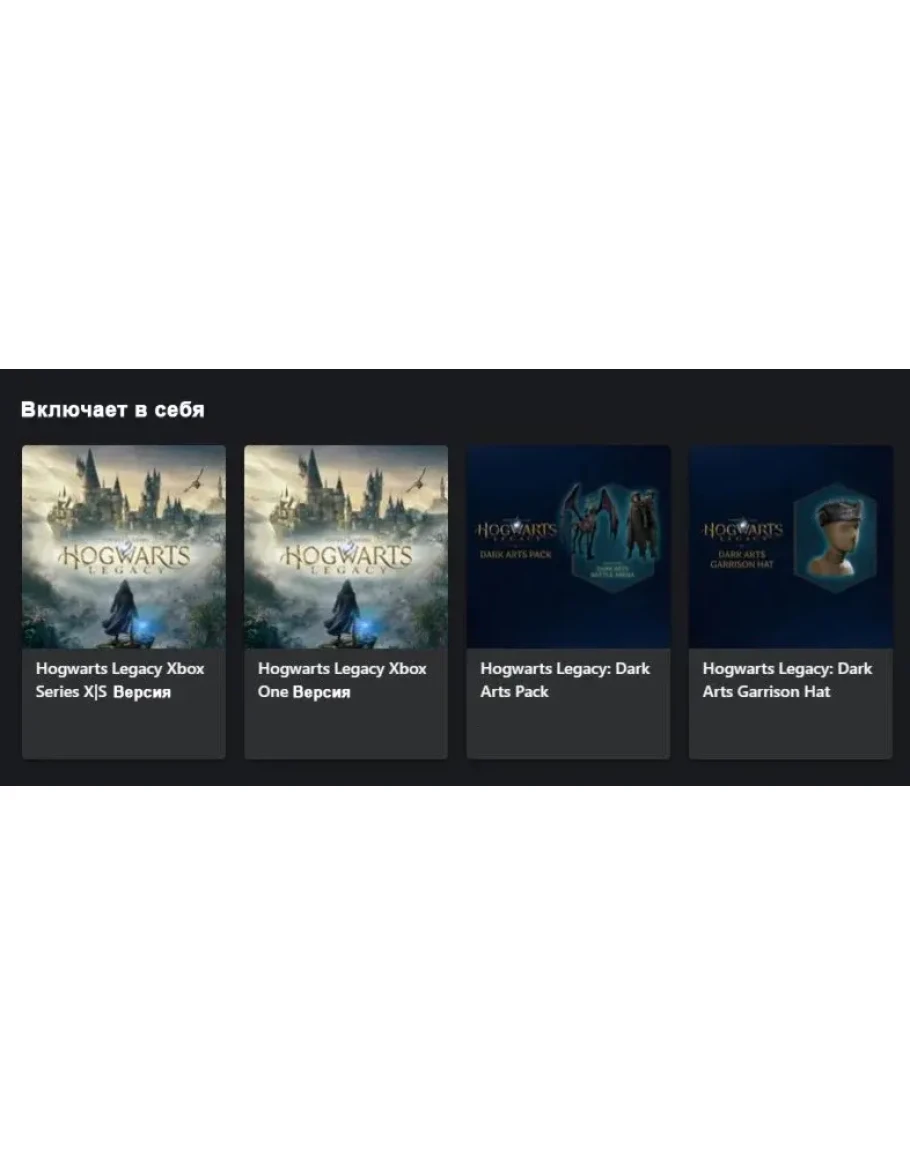This screenshot has height=1155, width=910.
Task: Click Hogwarts Legacy logo on Series X|S cover
Action: (124, 558)
